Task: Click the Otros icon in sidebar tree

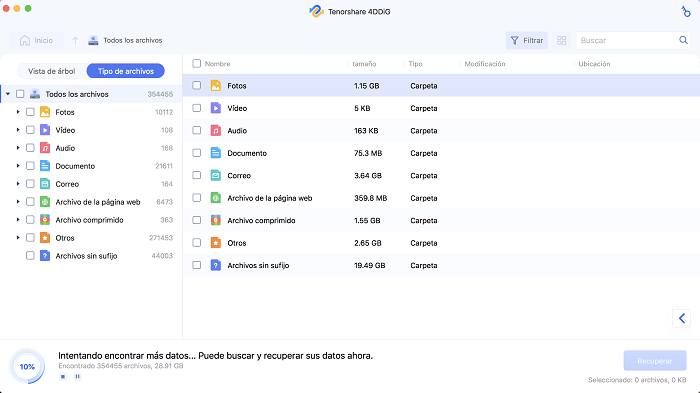Action: coord(45,238)
